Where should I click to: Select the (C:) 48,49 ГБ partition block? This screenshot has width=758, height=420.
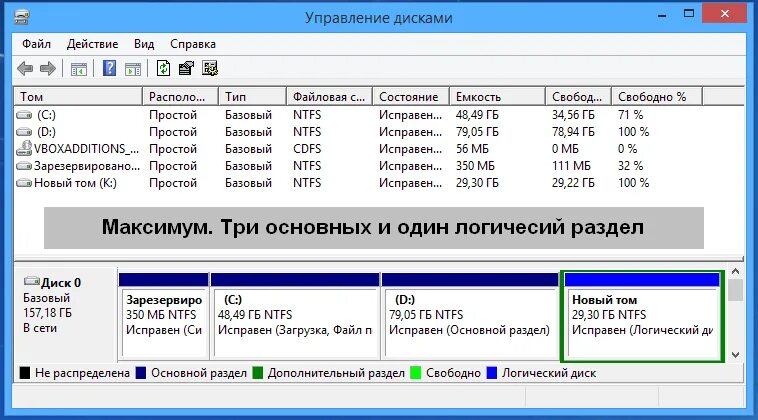click(295, 317)
